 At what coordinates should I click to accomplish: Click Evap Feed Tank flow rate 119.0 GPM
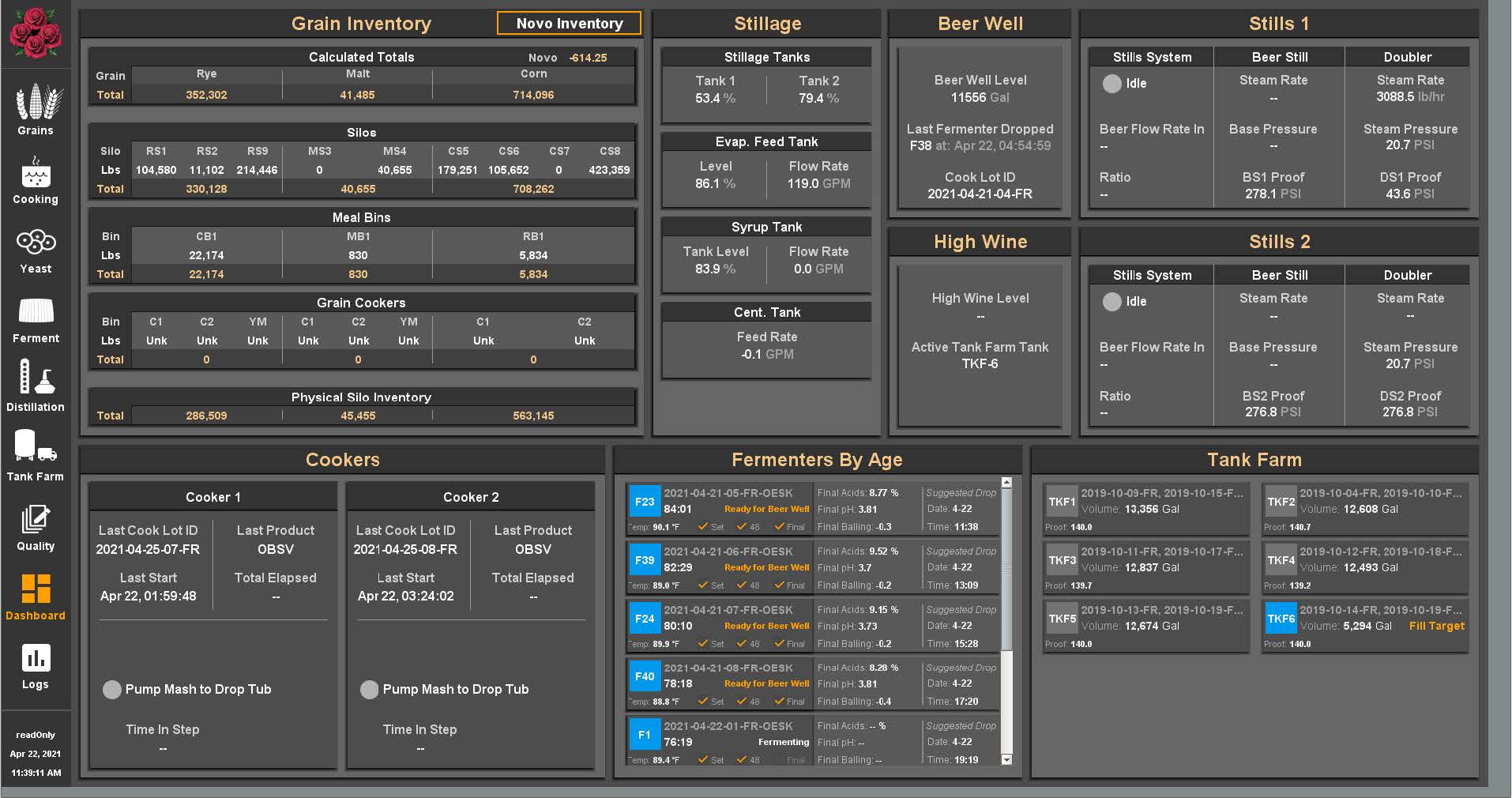click(x=818, y=183)
